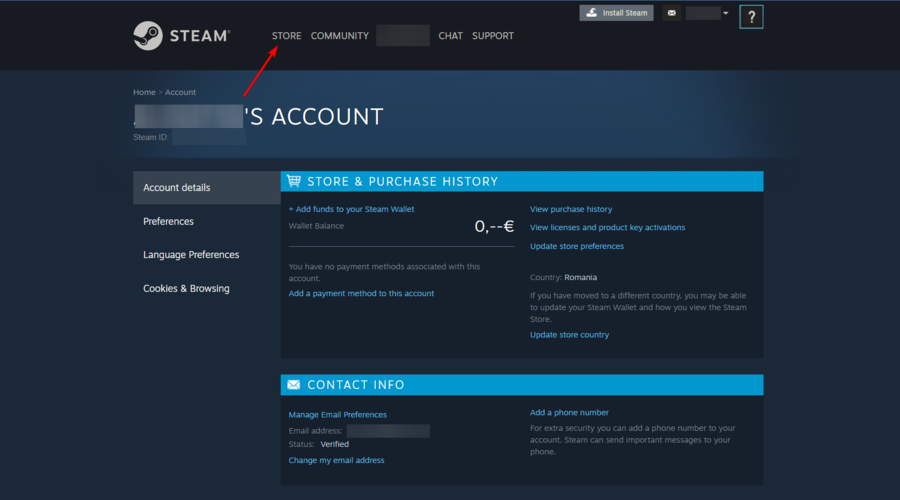Select the Preferences sidebar tab

207,221
